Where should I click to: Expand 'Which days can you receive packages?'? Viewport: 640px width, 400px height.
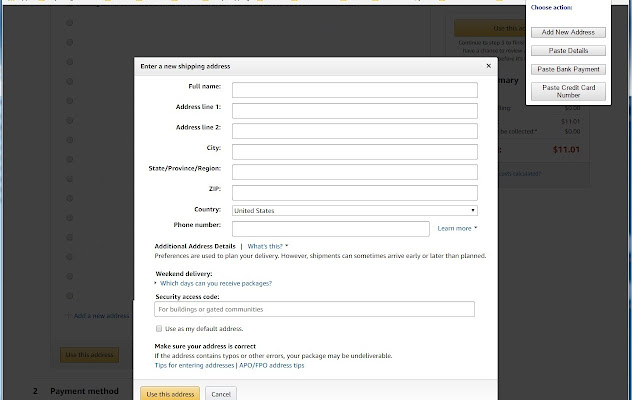[215, 283]
